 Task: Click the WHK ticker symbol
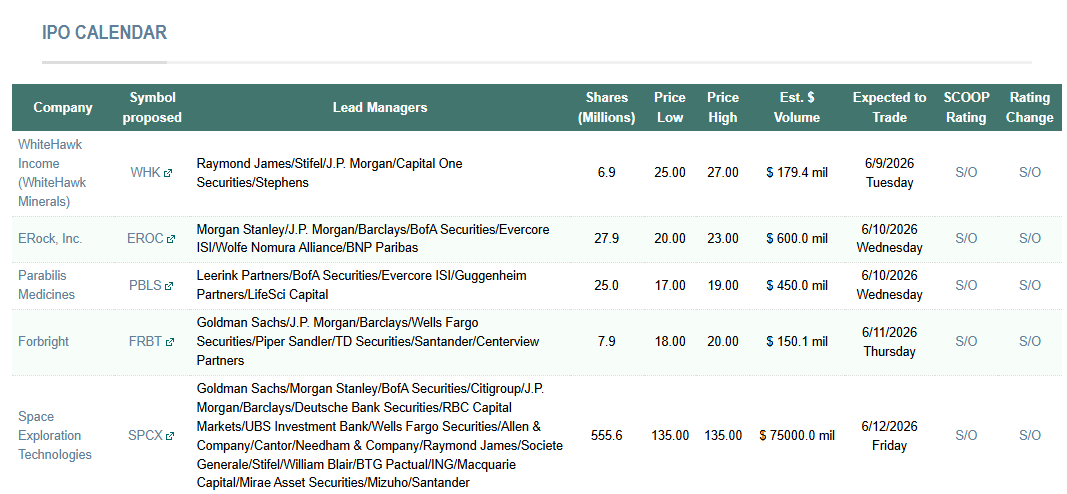click(146, 173)
